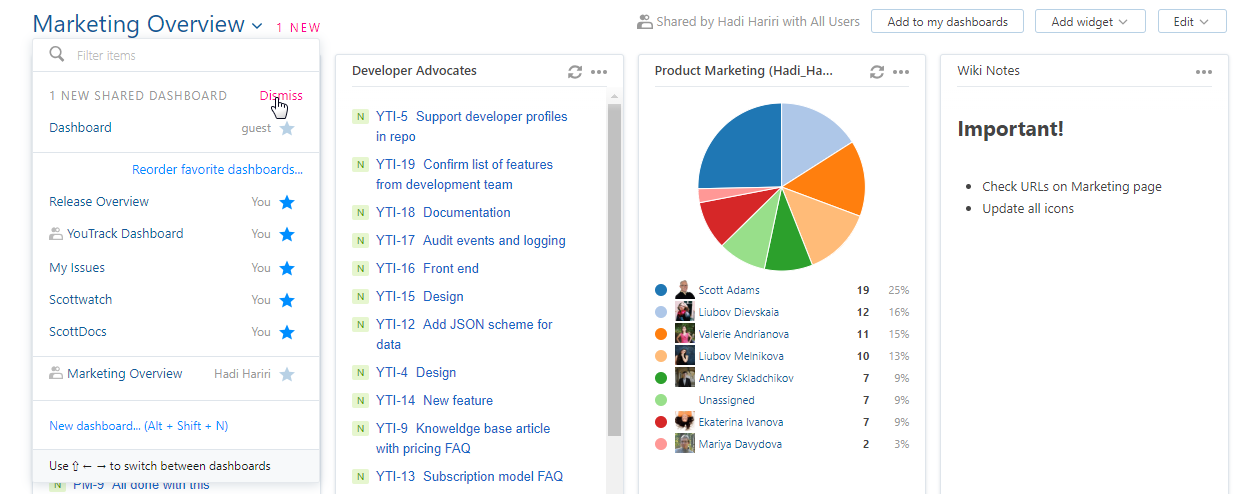Open the guest's shared Dashboard entry
Screen dimensions: 1242x494
coord(81,128)
